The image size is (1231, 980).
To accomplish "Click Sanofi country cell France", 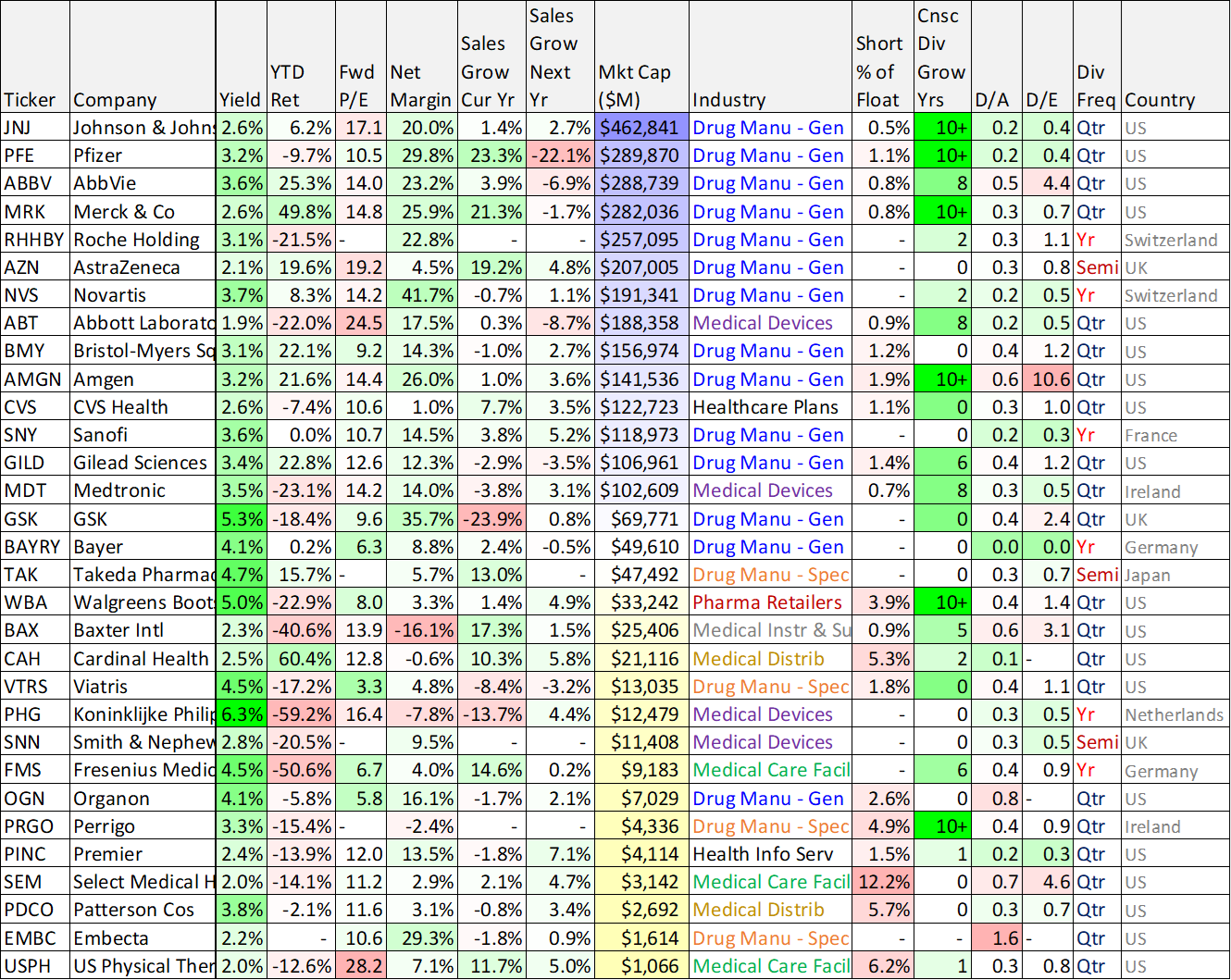I will [1175, 435].
